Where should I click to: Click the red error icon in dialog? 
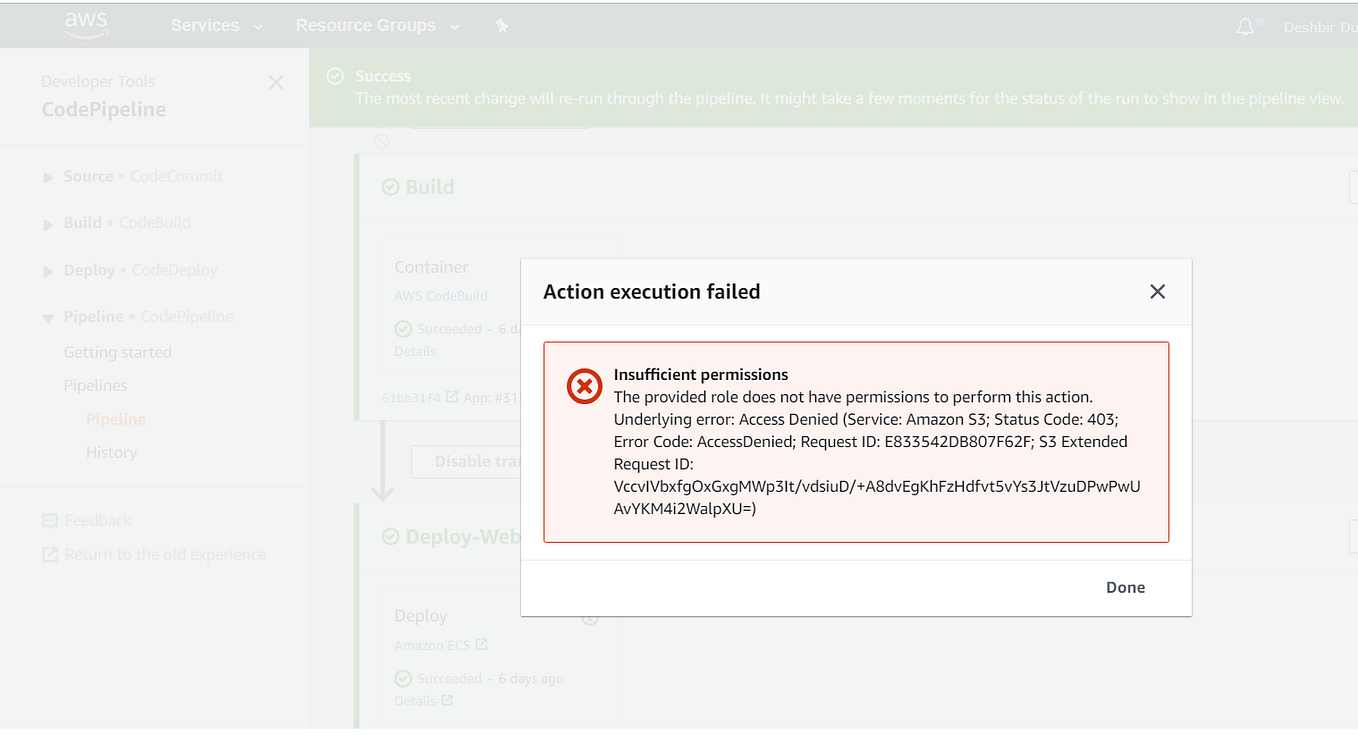584,386
